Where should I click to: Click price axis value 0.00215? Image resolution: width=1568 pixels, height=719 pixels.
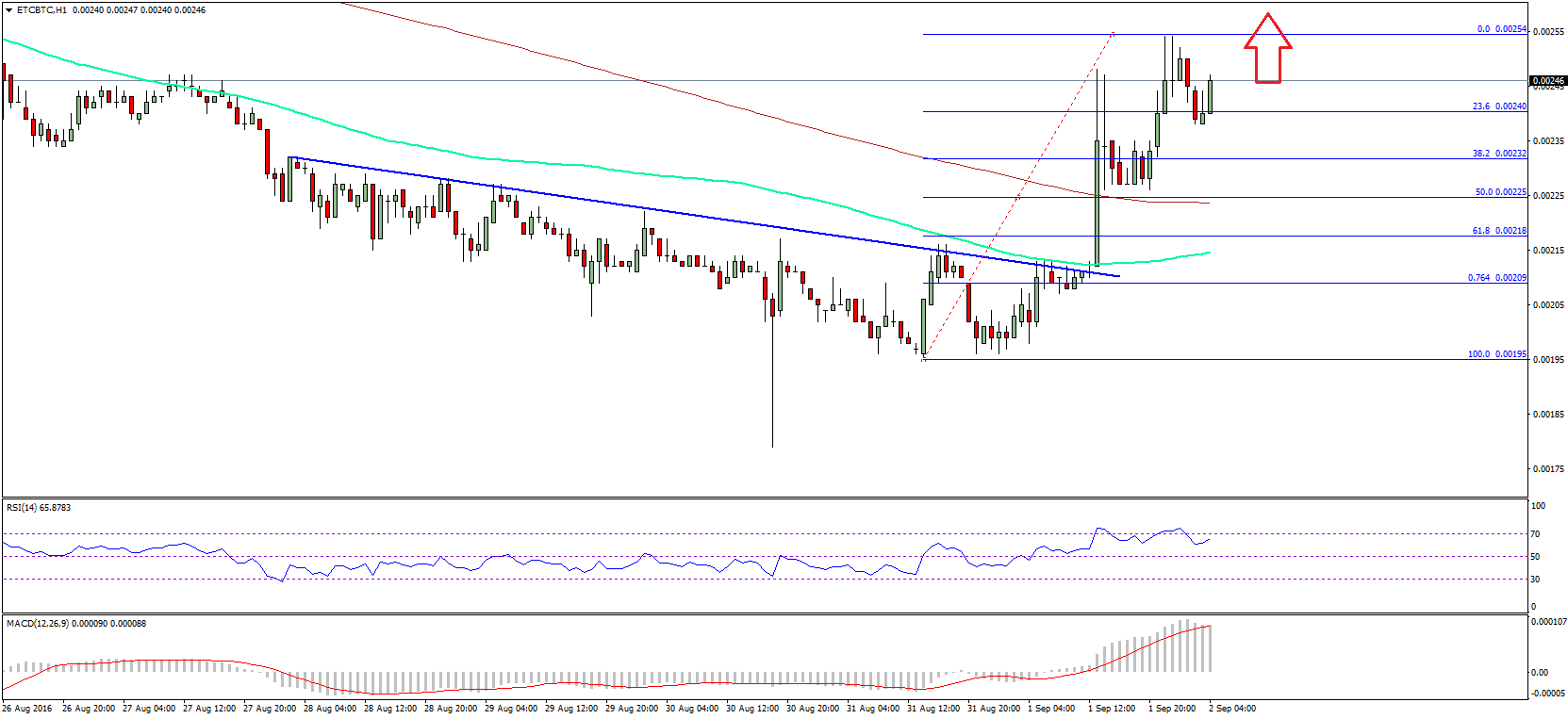coord(1549,251)
